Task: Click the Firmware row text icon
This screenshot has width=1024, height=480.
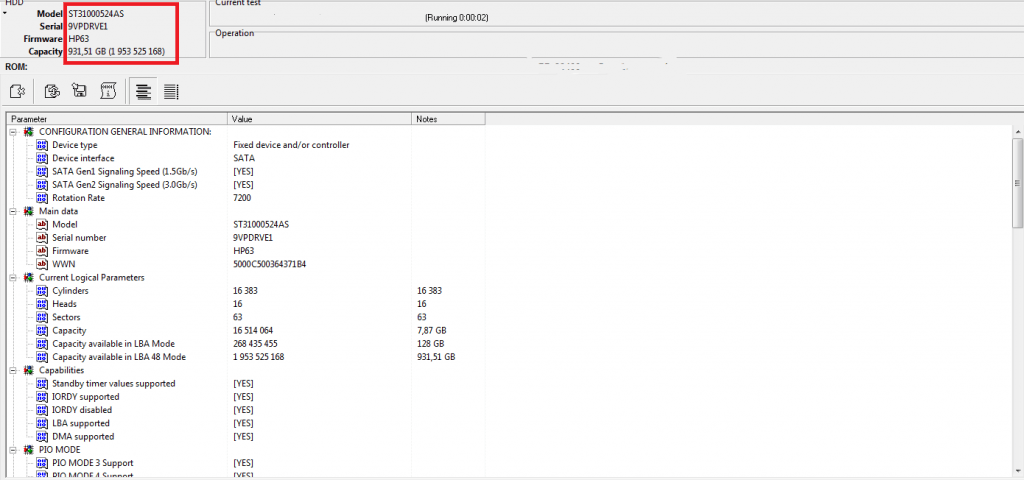Action: pyautogui.click(x=42, y=251)
